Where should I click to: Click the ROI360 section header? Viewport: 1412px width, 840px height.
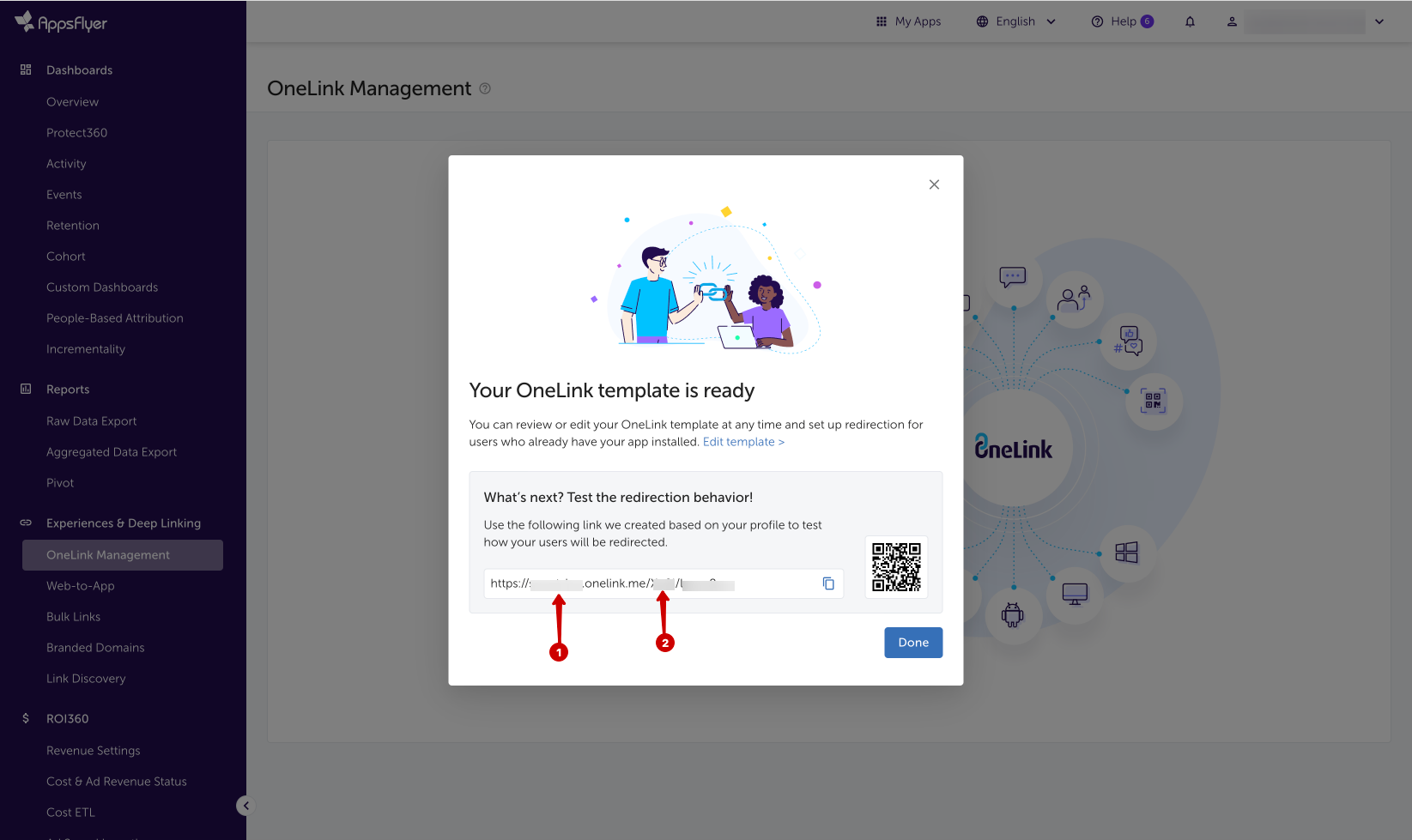(x=68, y=718)
